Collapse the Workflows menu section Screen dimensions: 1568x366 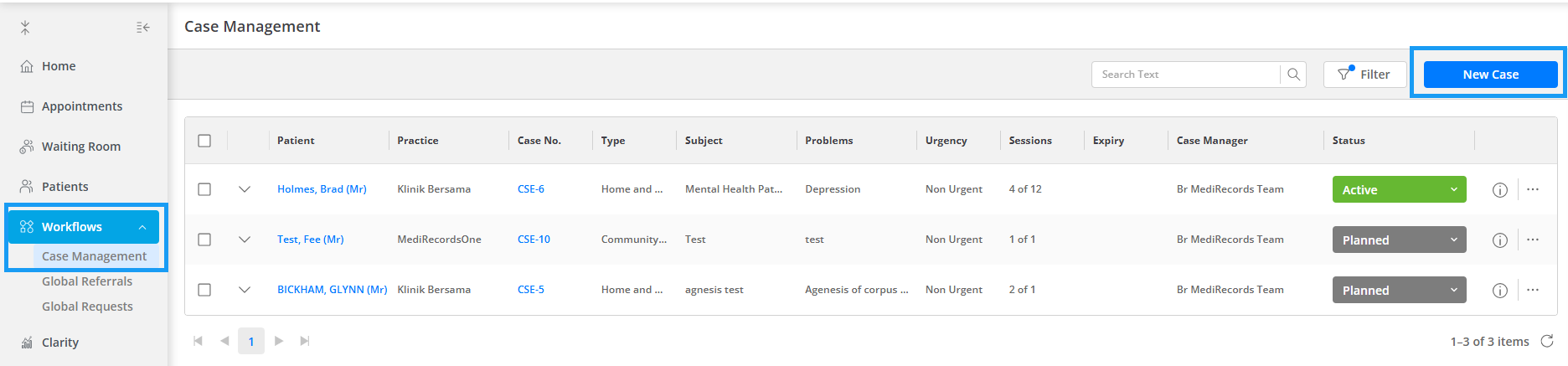click(x=142, y=227)
